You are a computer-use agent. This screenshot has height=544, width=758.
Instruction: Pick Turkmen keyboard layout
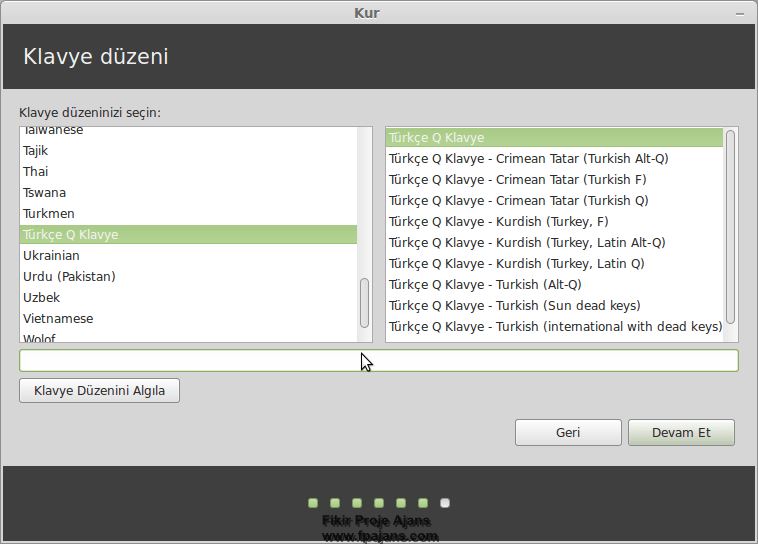pos(189,213)
